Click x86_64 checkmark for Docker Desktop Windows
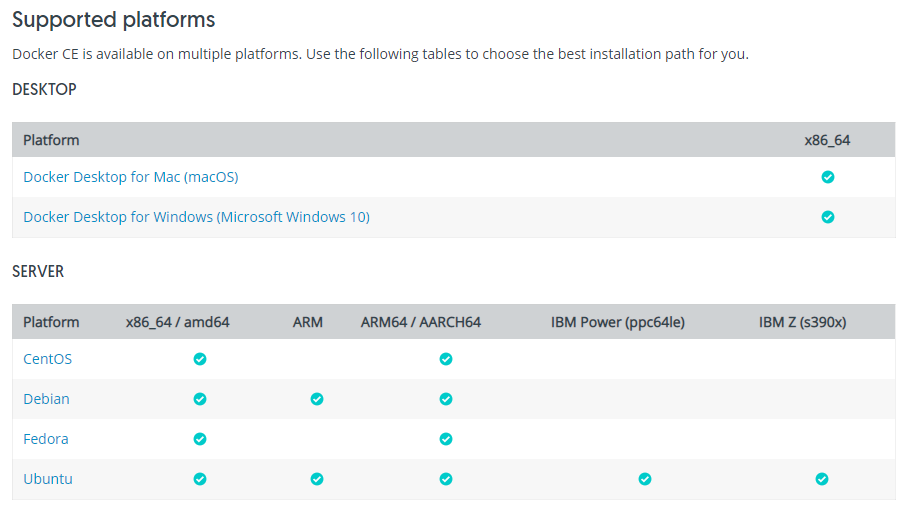Screen dimensions: 921x513 pyautogui.click(x=828, y=217)
